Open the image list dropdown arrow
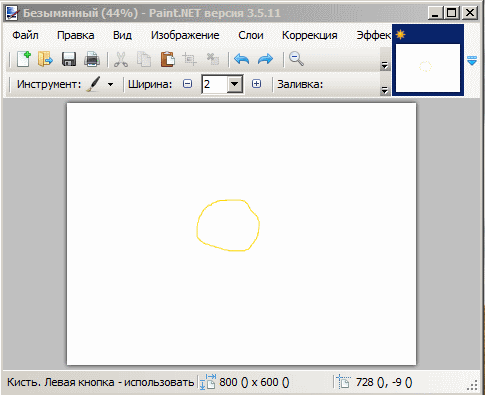 tap(472, 61)
